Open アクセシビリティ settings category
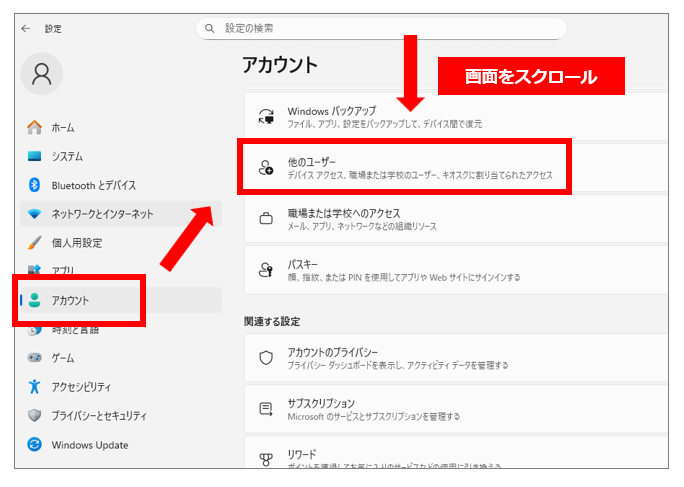 pyautogui.click(x=121, y=387)
